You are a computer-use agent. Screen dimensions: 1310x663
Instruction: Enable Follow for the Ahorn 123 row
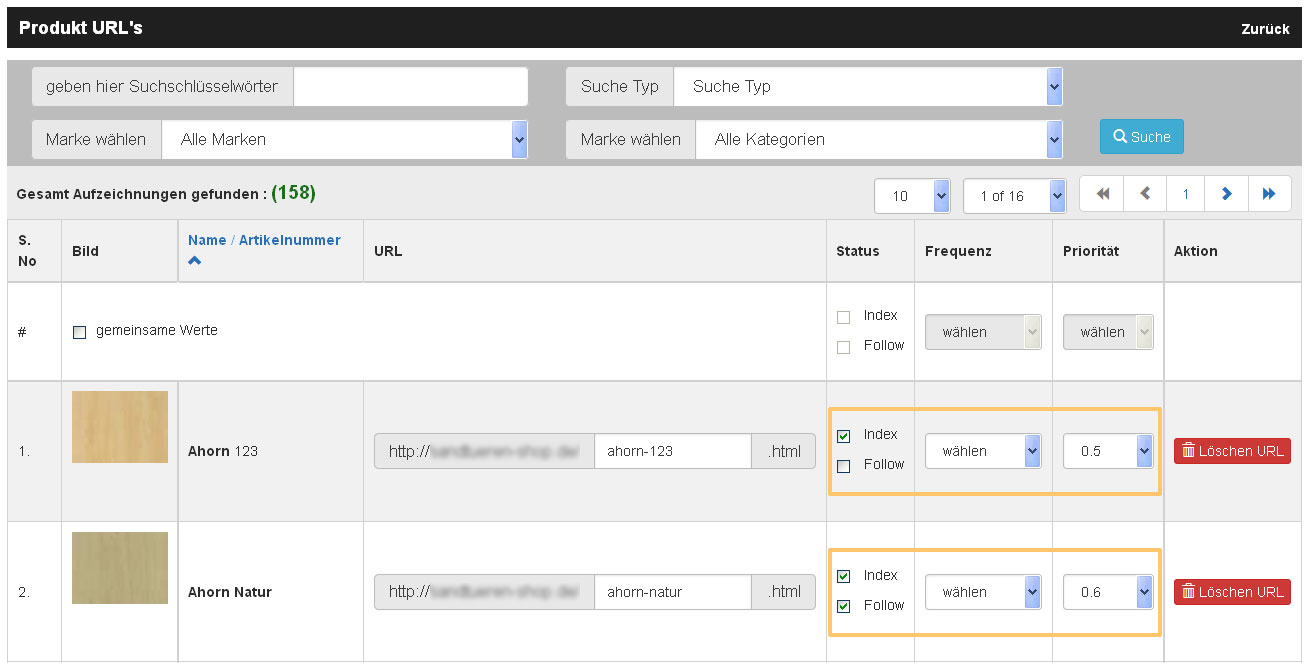(844, 465)
